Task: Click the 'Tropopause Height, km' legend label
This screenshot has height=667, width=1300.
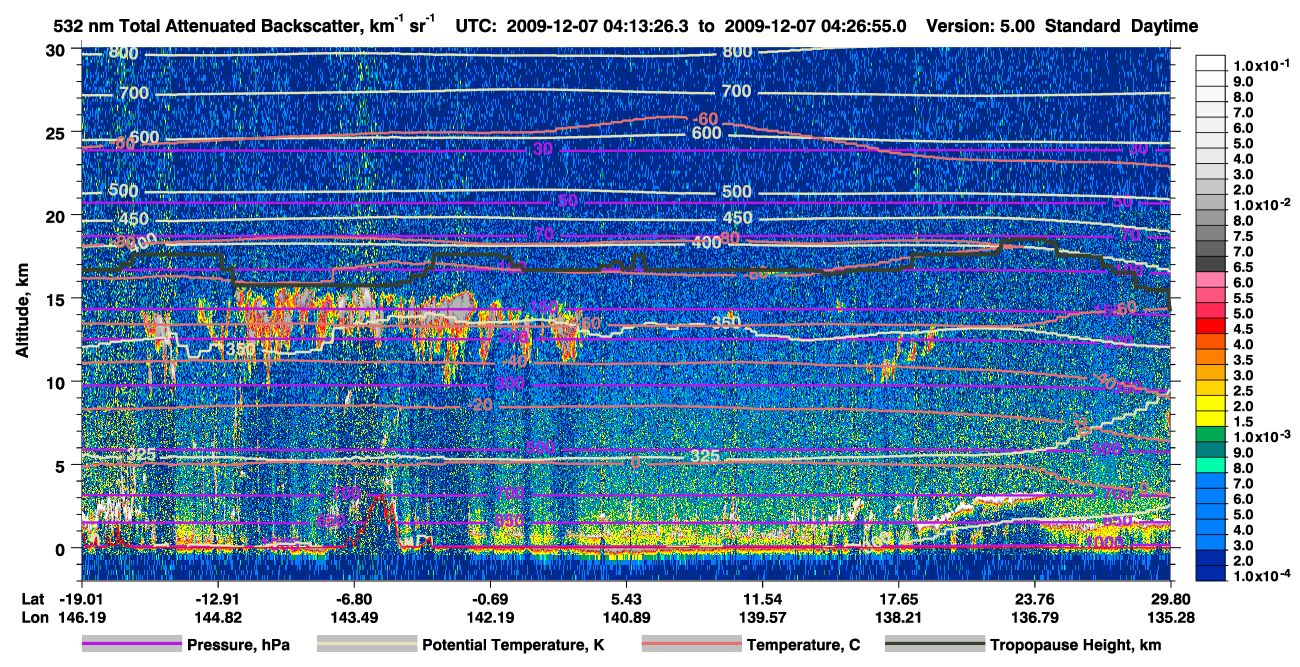Action: pyautogui.click(x=1076, y=645)
